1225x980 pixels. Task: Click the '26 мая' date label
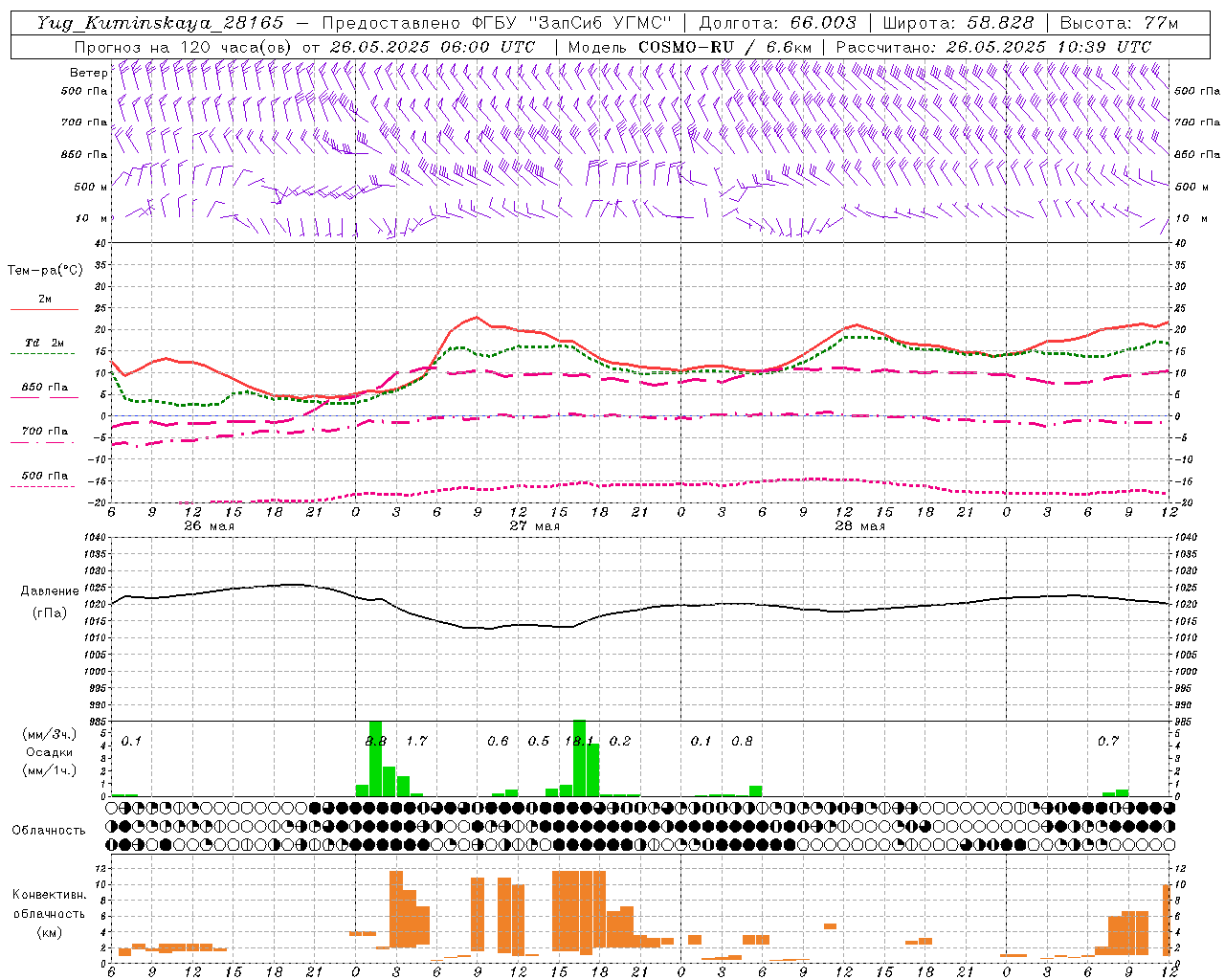(209, 526)
